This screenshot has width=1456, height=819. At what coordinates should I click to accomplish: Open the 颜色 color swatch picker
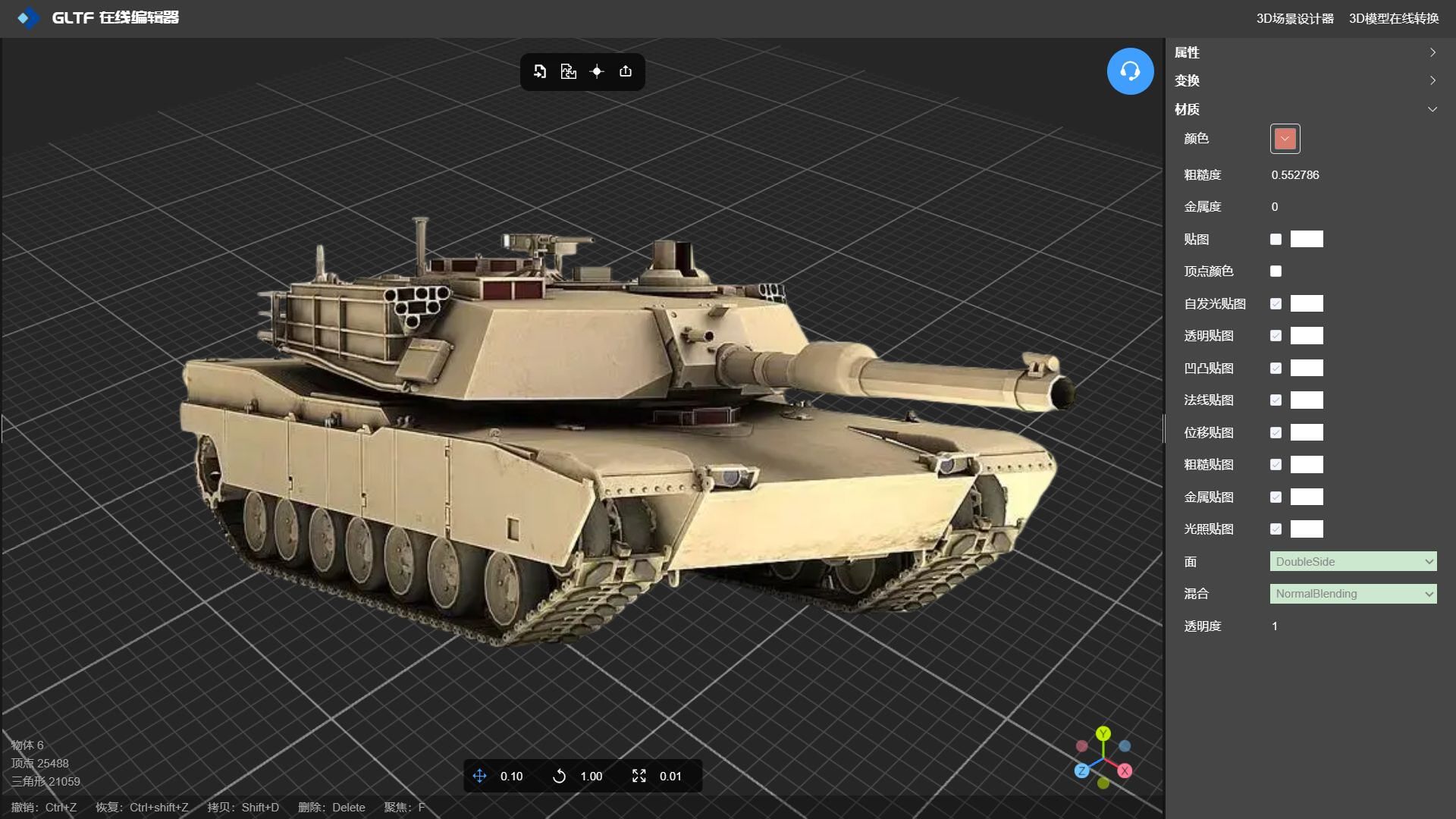point(1285,139)
